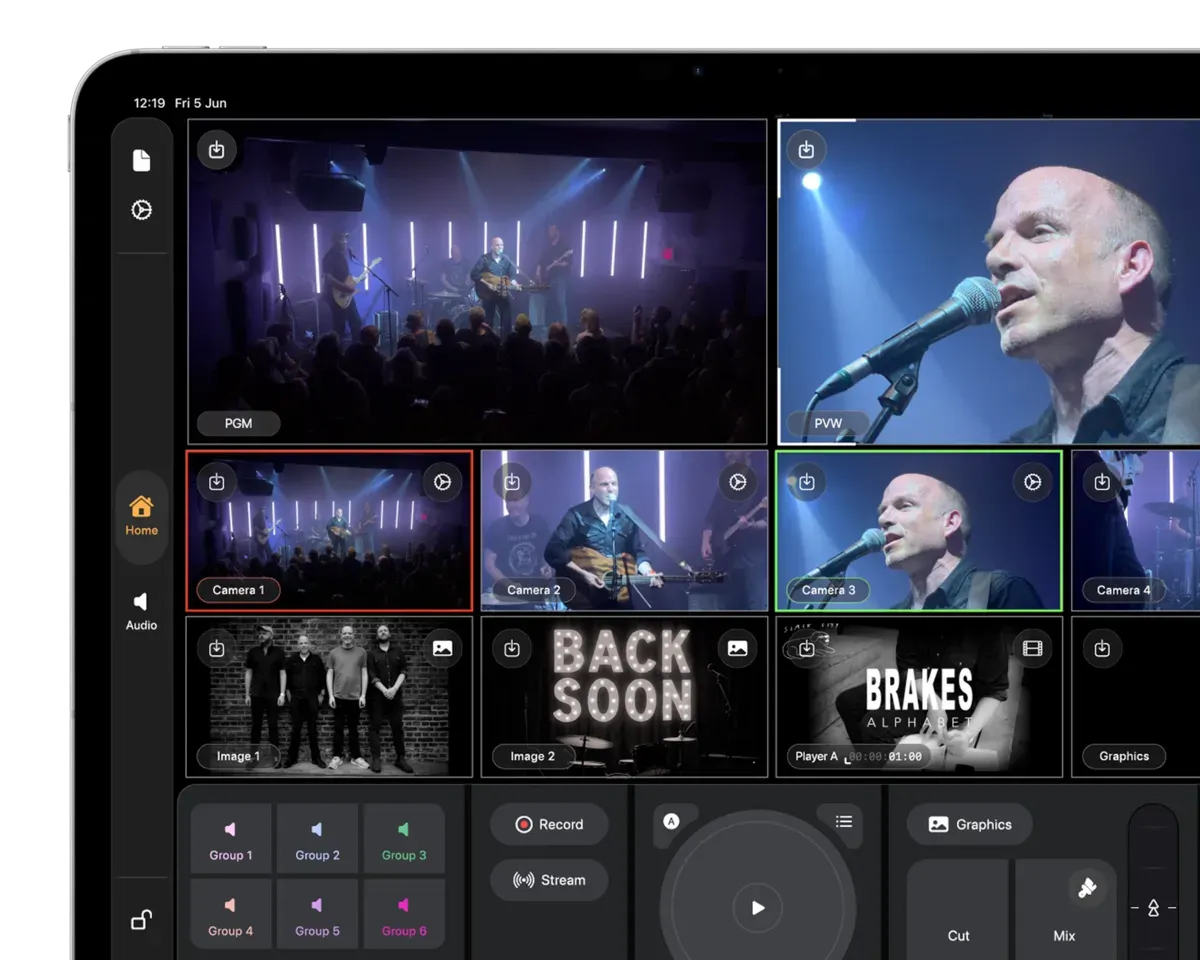Click the picture icon on Image 1 tile
This screenshot has width=1200, height=960.
click(442, 648)
